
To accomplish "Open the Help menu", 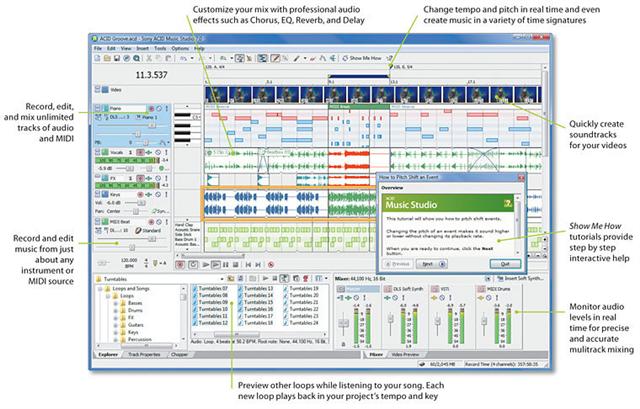I will pos(199,49).
